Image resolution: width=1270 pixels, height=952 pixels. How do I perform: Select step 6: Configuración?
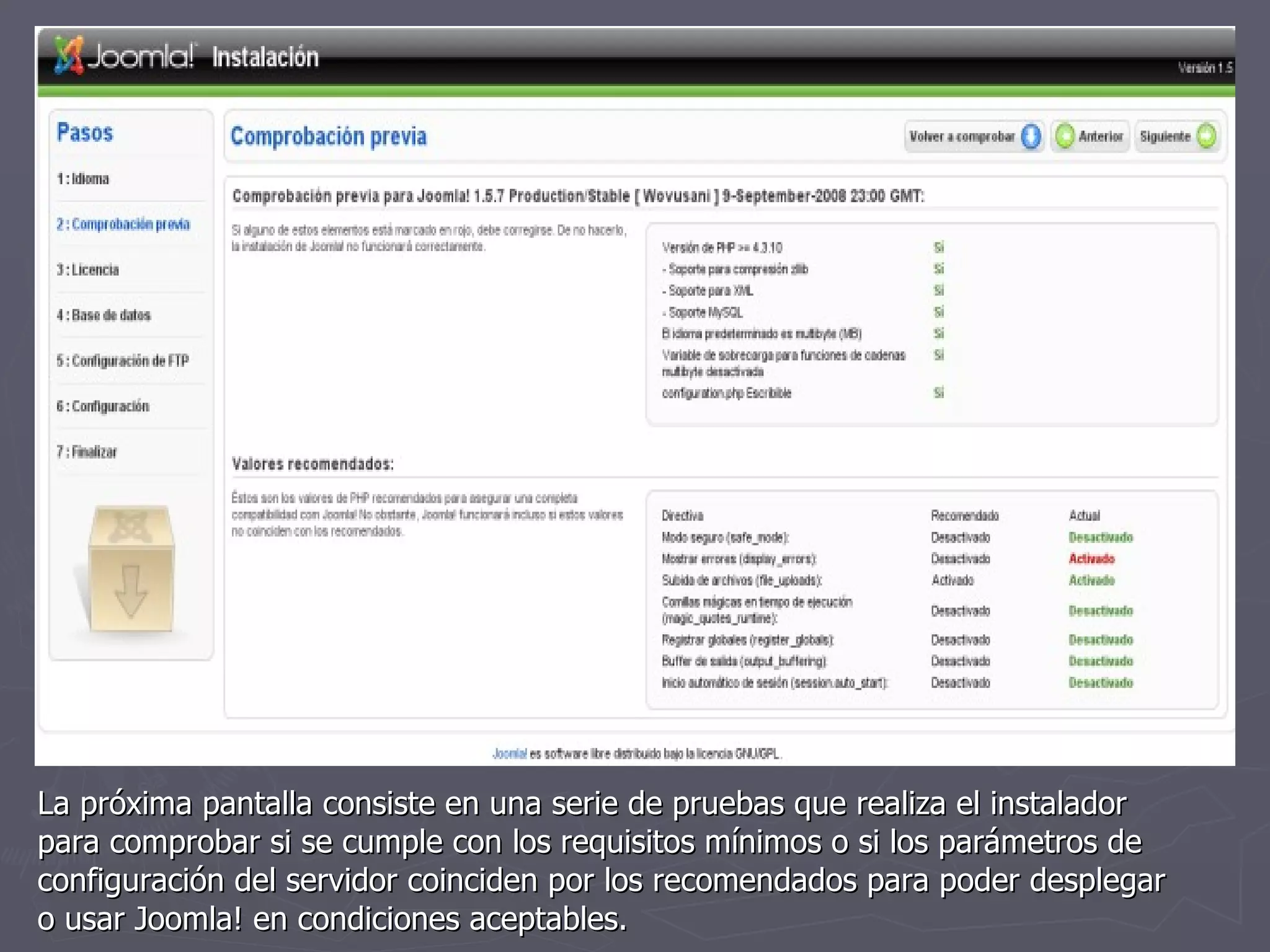point(102,407)
